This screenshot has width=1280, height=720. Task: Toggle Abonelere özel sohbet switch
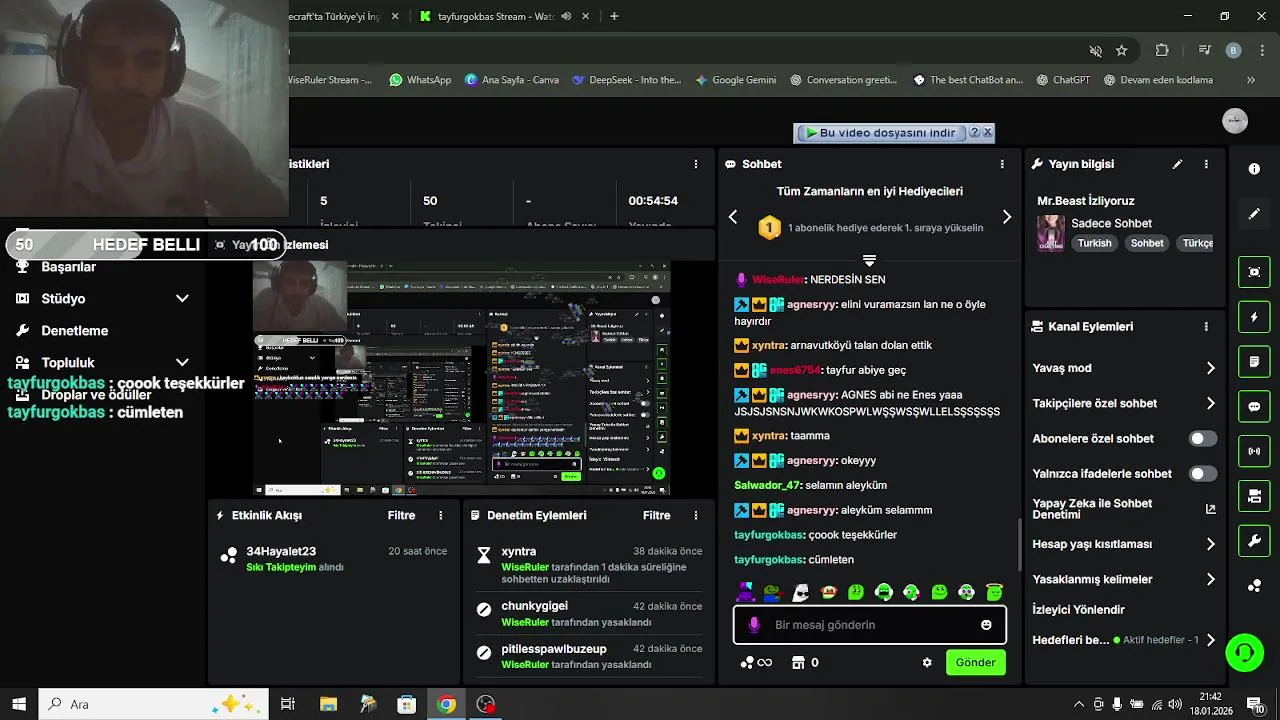click(x=1203, y=439)
